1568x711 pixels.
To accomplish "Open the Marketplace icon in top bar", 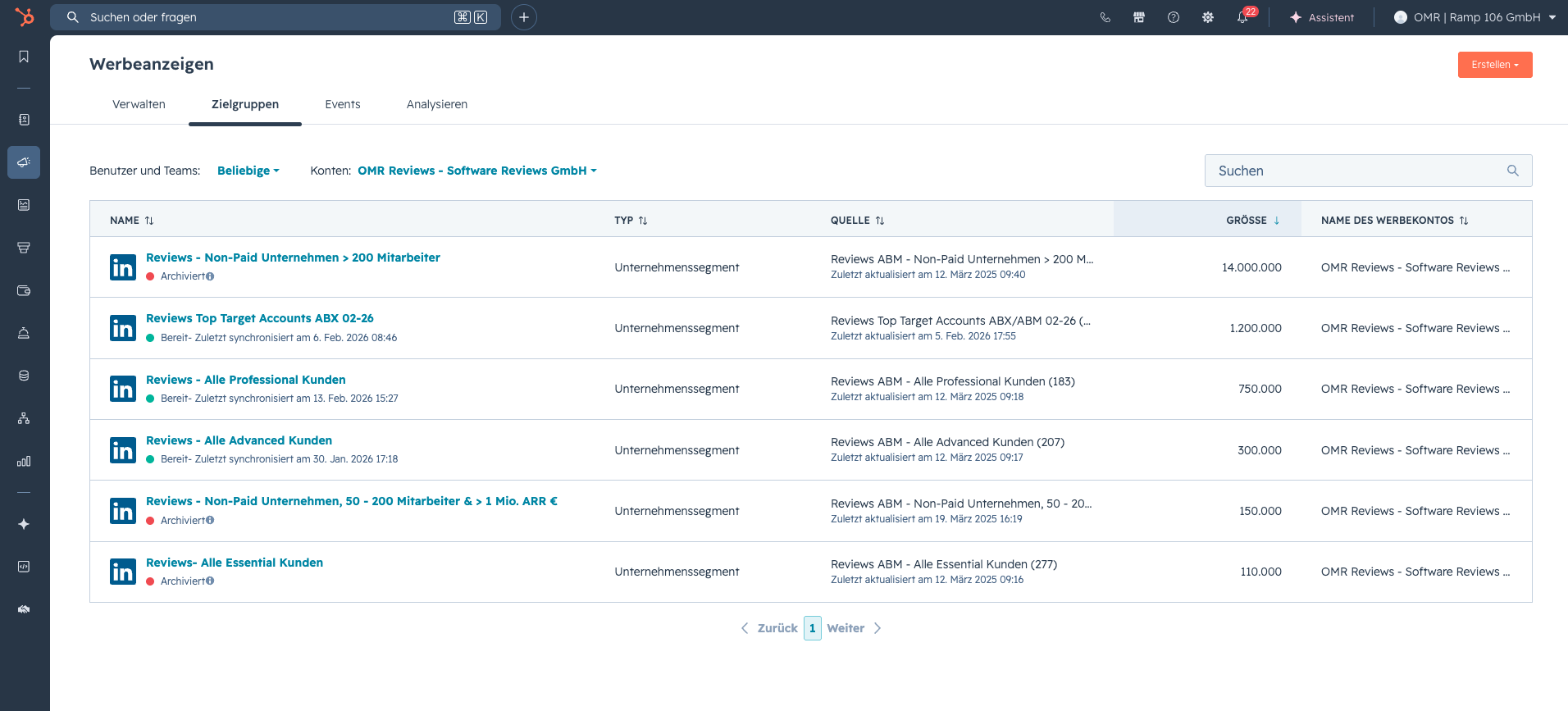I will coord(1139,17).
